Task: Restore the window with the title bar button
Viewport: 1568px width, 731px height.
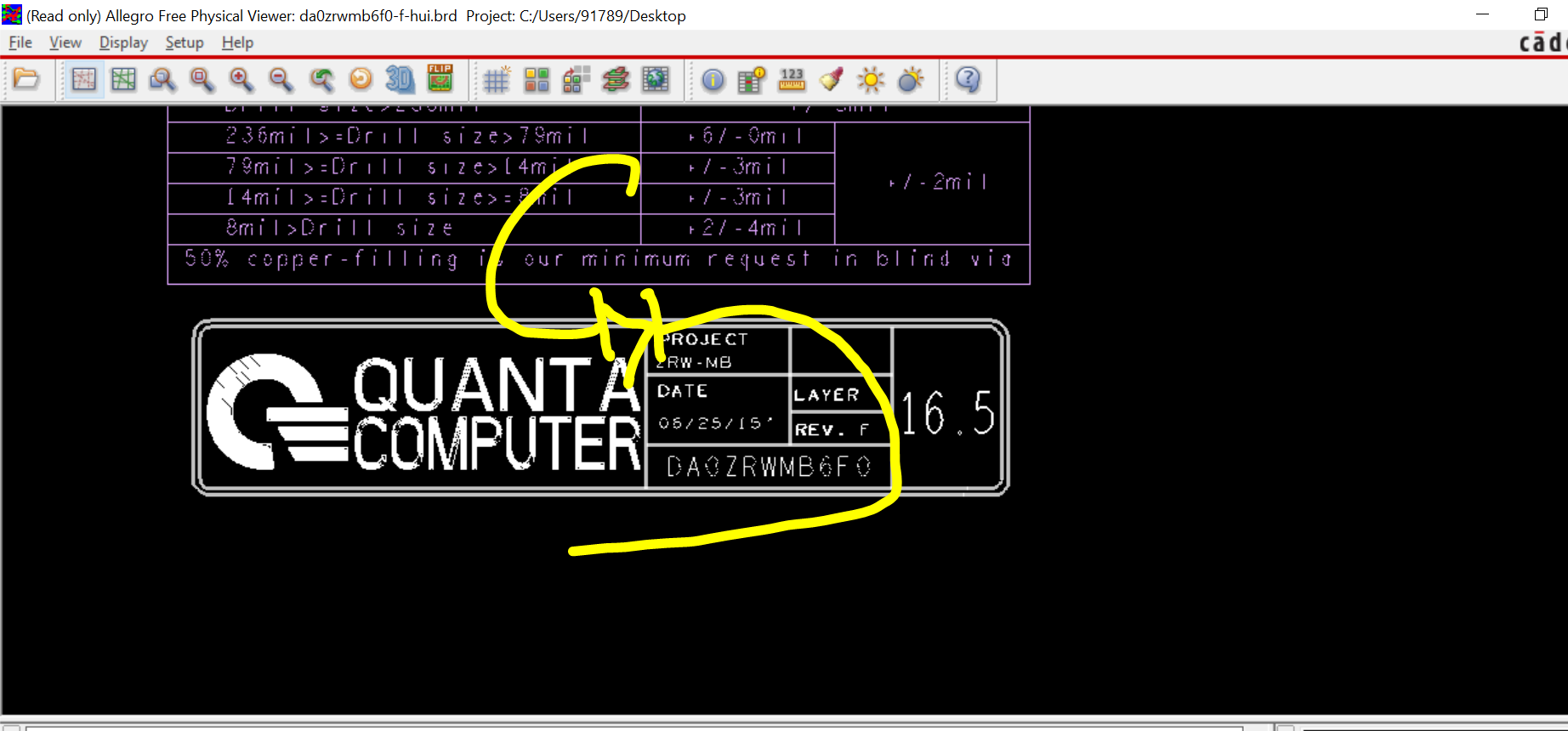Action: (1541, 14)
